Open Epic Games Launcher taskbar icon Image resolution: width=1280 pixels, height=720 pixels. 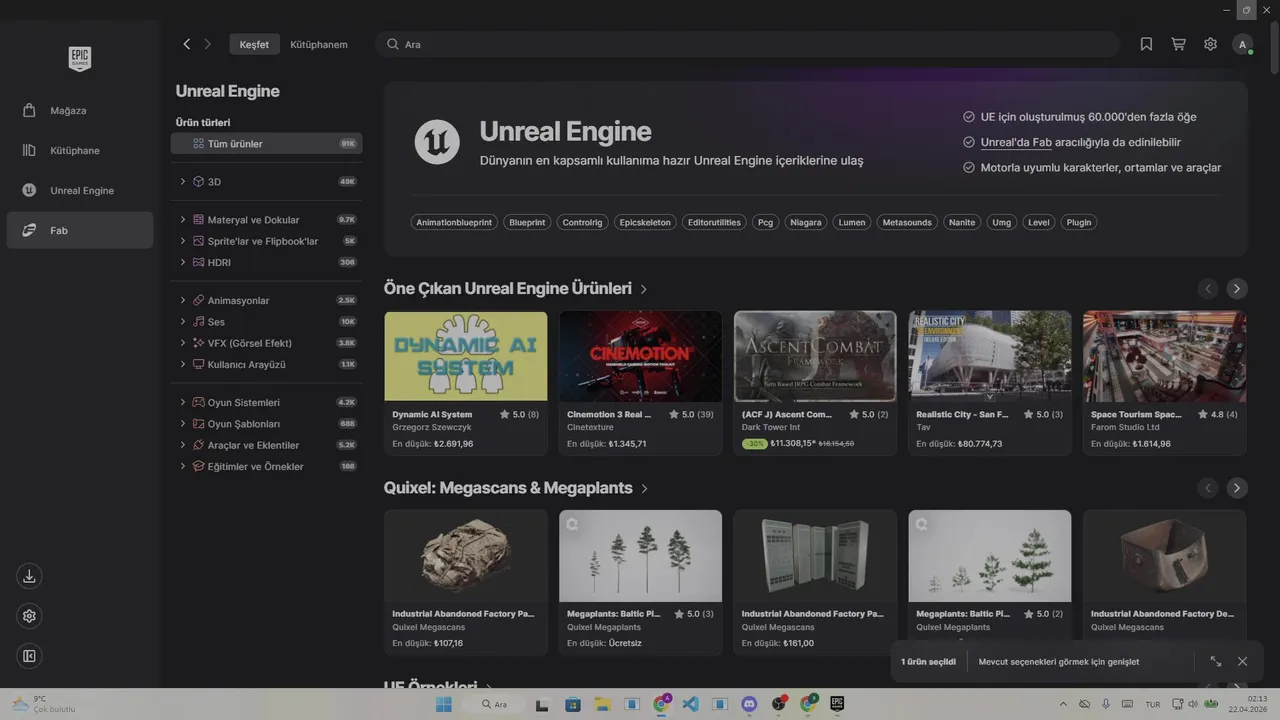tap(837, 704)
